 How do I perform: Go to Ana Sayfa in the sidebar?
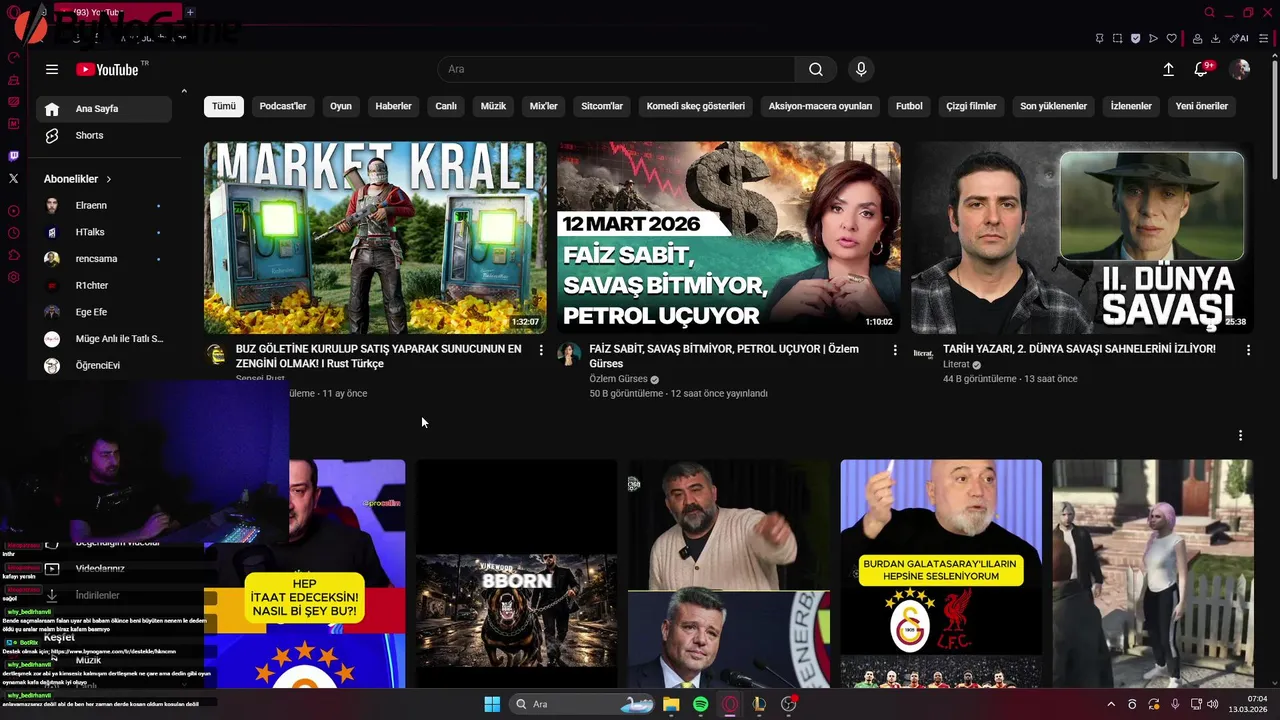(x=104, y=109)
